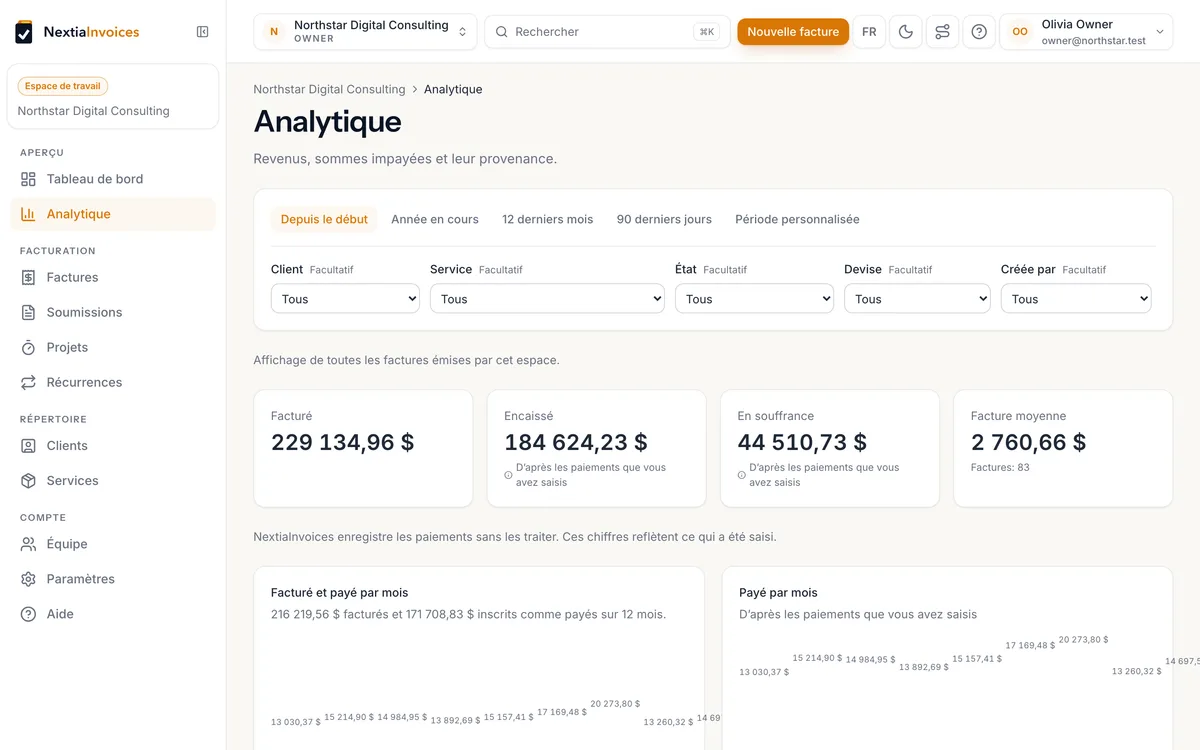This screenshot has width=1200, height=750.
Task: Open help via top bar question icon
Action: [979, 32]
